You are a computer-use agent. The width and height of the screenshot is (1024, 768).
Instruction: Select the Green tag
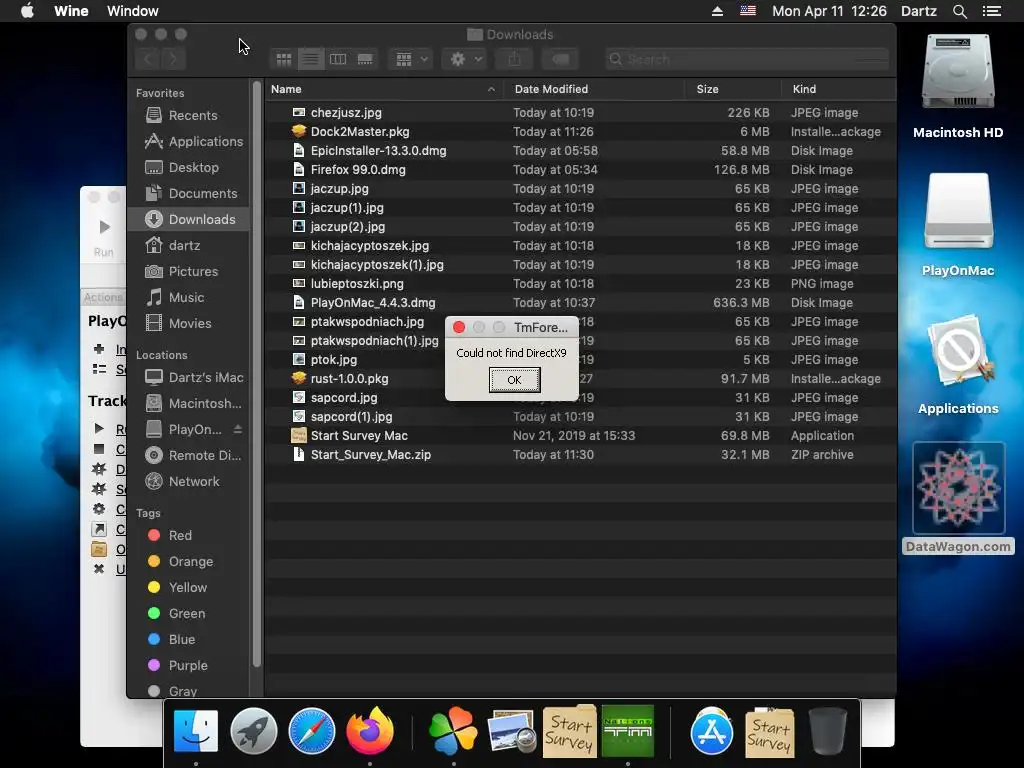tap(188, 613)
